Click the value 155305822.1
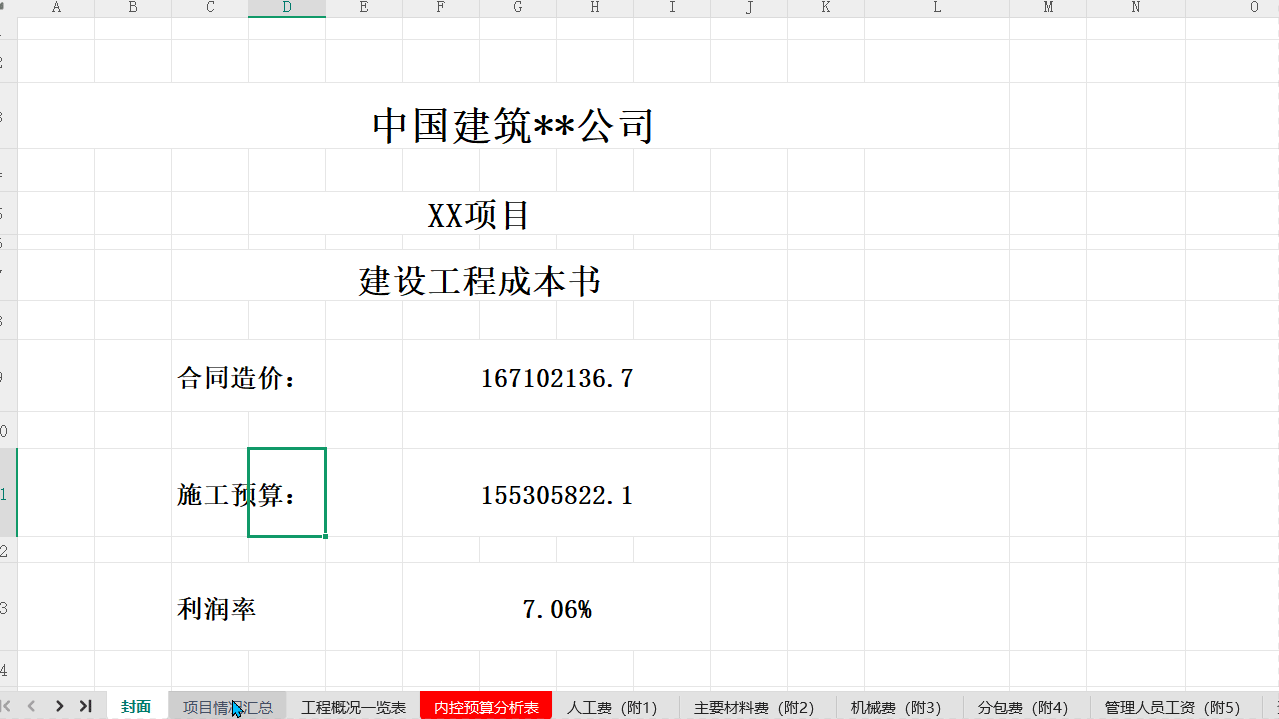Image resolution: width=1279 pixels, height=719 pixels. (557, 495)
